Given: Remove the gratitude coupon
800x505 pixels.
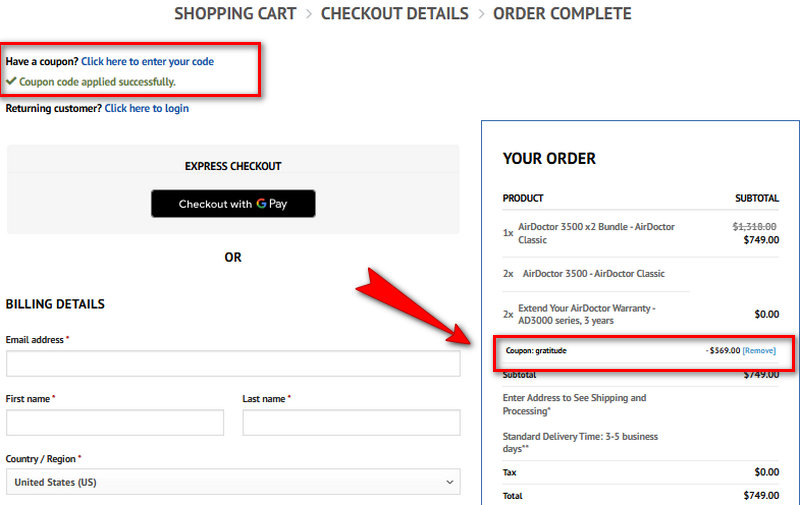Looking at the screenshot, I should click(759, 351).
